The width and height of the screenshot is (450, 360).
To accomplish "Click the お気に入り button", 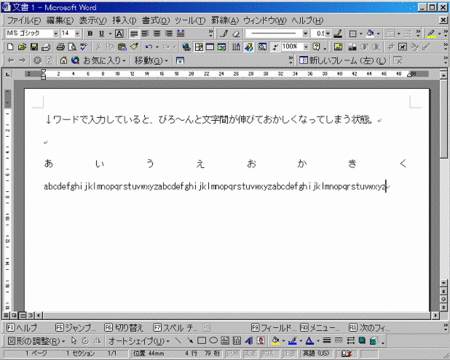I will (x=104, y=60).
